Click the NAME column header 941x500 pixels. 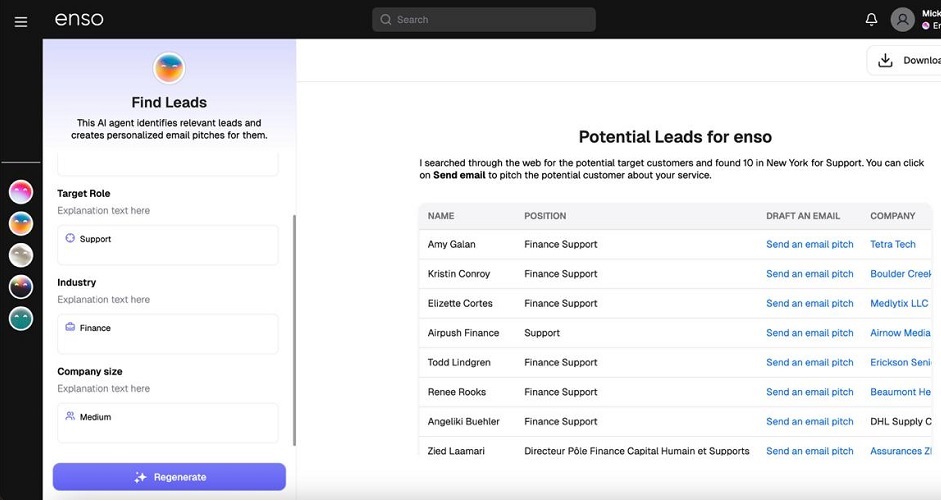click(x=440, y=215)
